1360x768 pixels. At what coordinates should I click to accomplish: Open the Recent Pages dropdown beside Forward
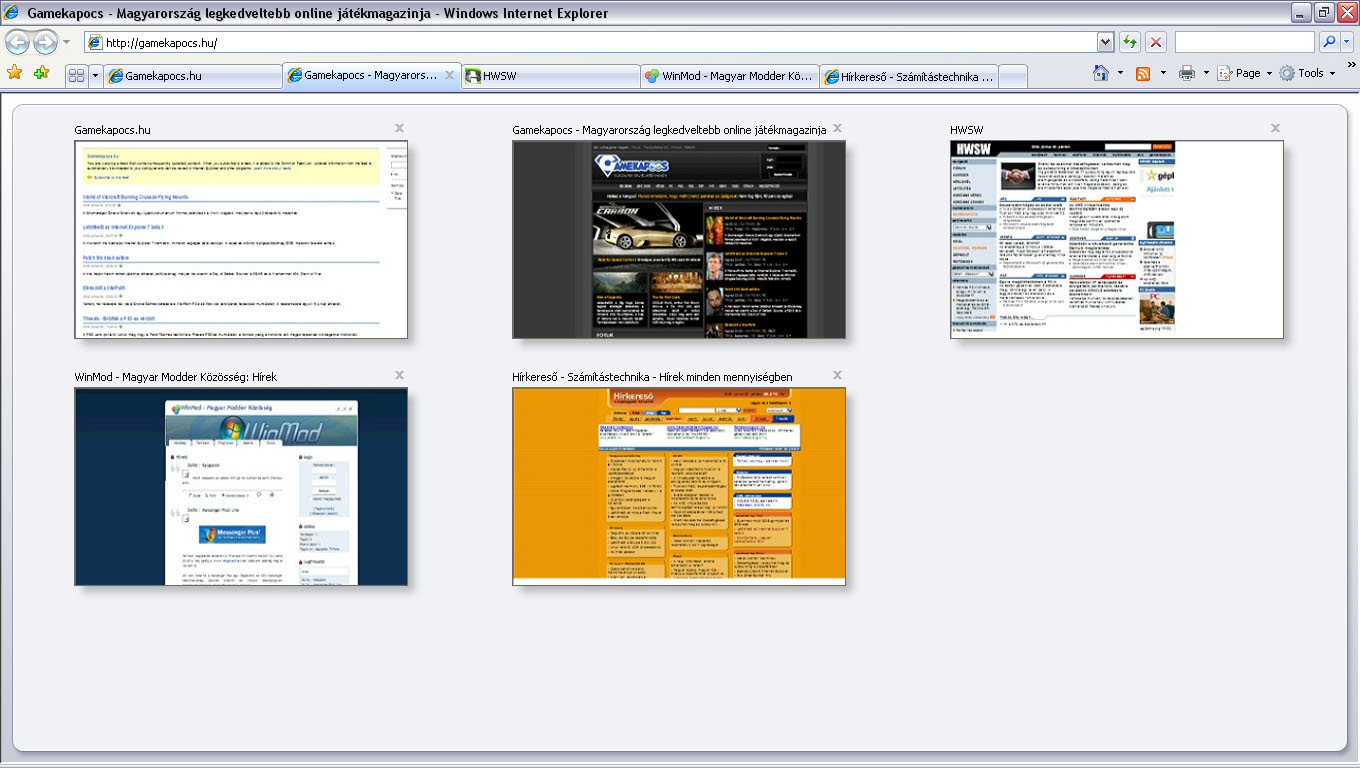(x=66, y=42)
